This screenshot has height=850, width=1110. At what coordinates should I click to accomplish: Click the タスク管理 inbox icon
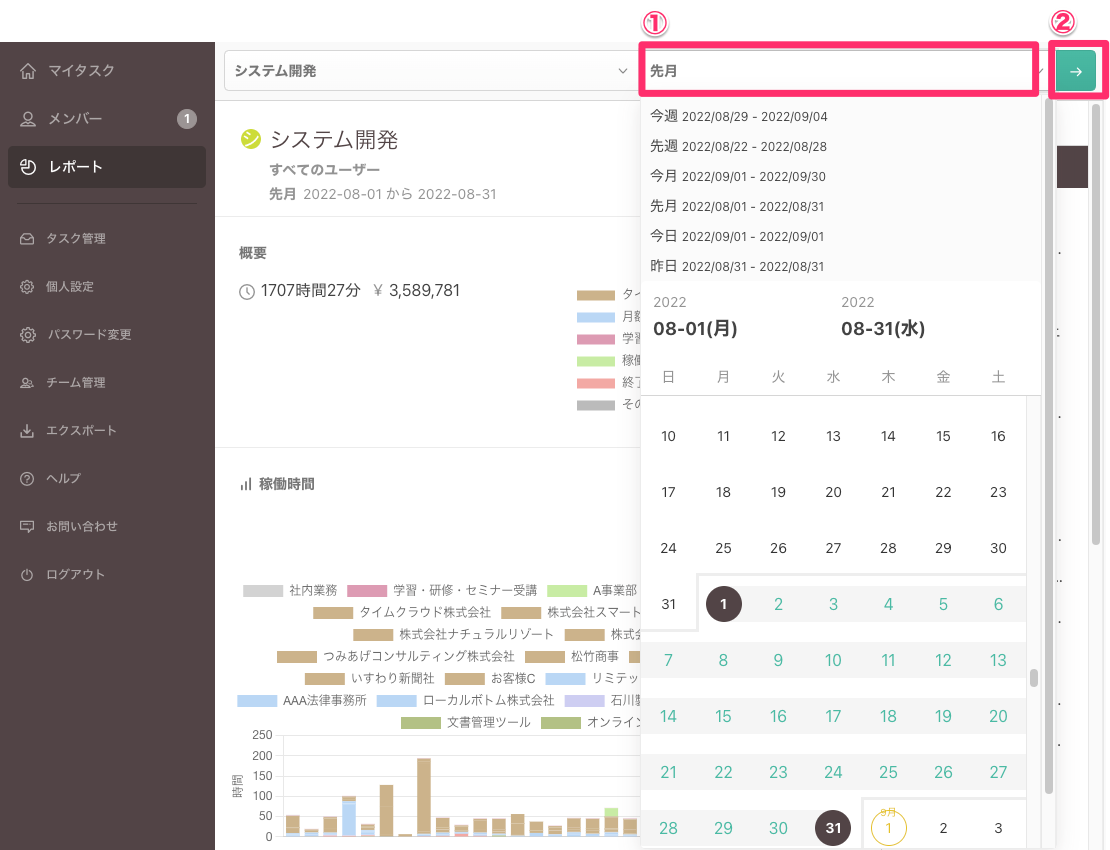click(x=28, y=238)
